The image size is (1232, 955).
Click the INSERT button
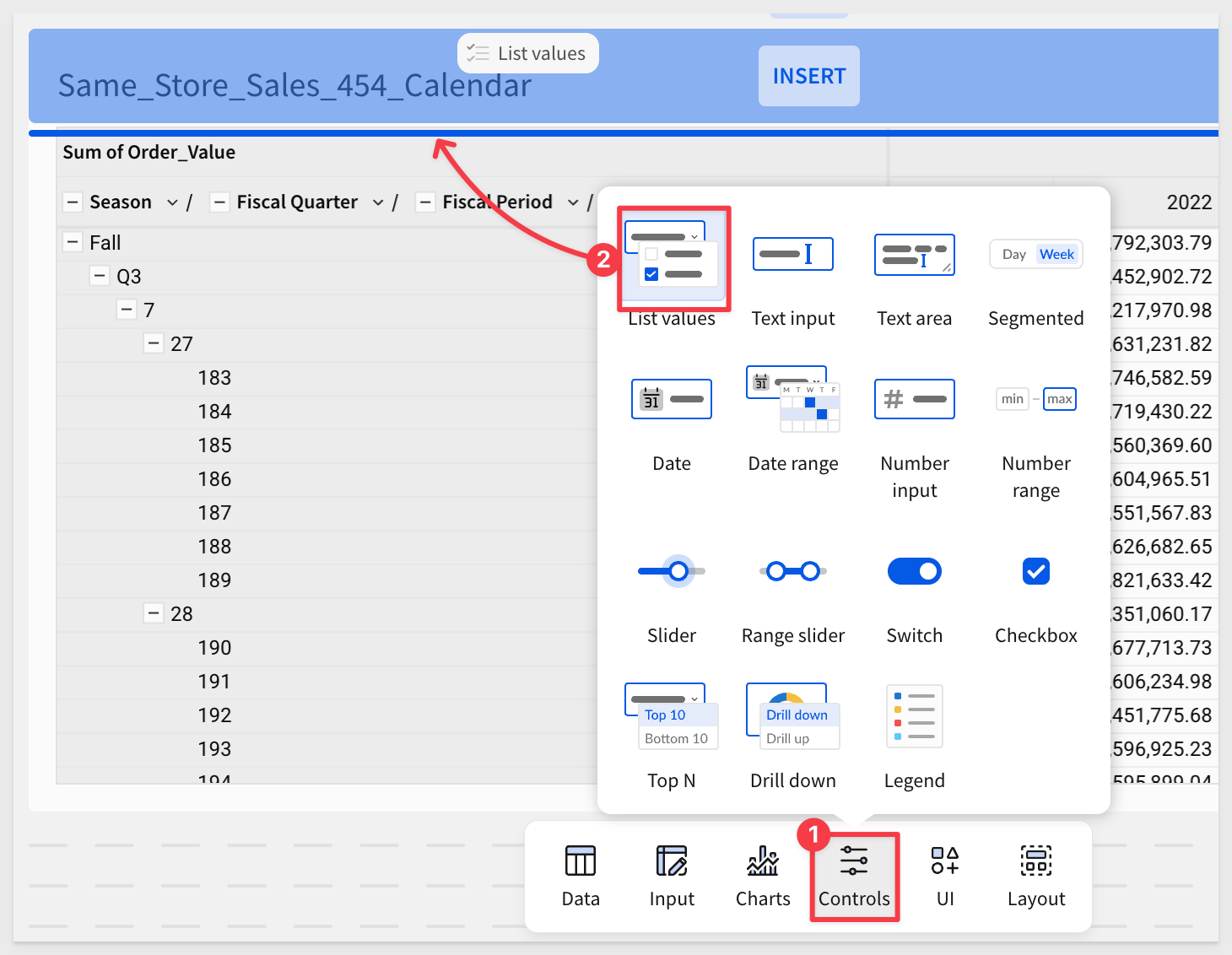click(808, 76)
